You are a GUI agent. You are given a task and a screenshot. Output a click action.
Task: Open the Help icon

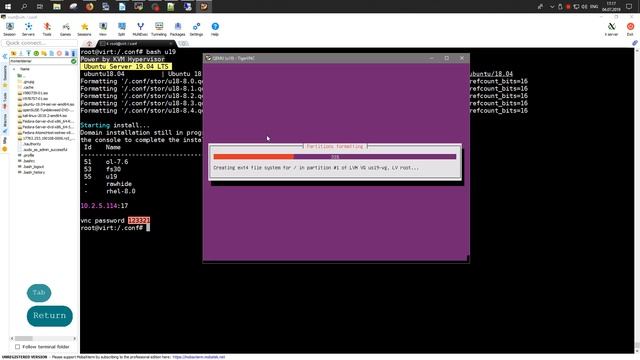215,29
